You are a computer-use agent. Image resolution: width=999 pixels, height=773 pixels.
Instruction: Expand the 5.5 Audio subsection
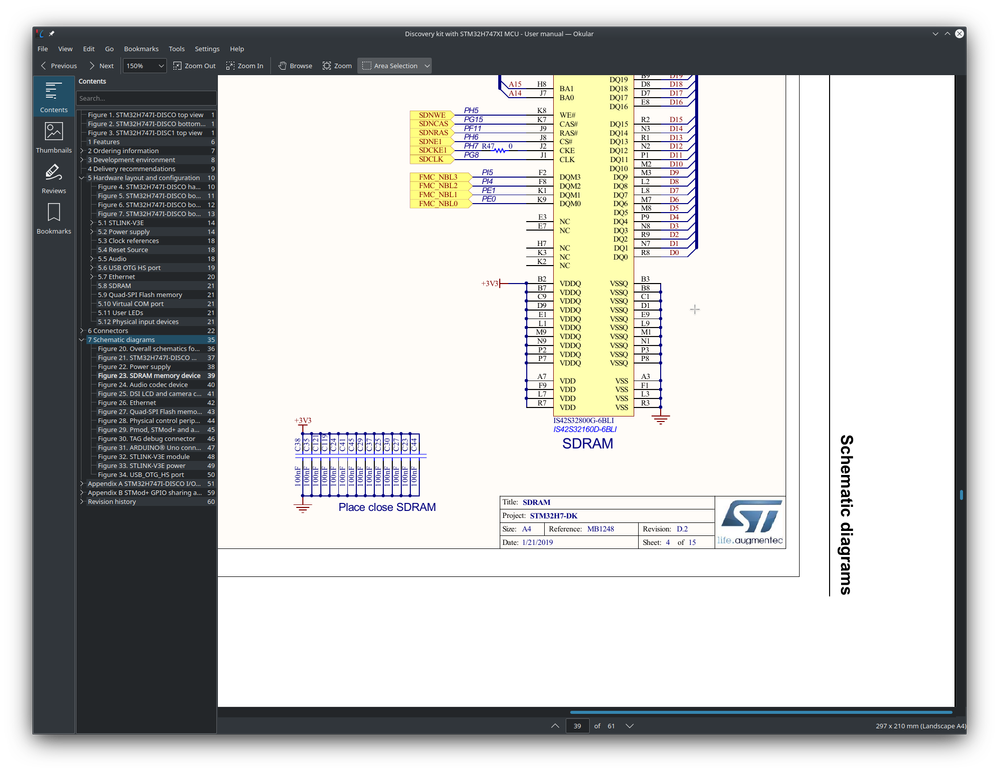pyautogui.click(x=92, y=259)
